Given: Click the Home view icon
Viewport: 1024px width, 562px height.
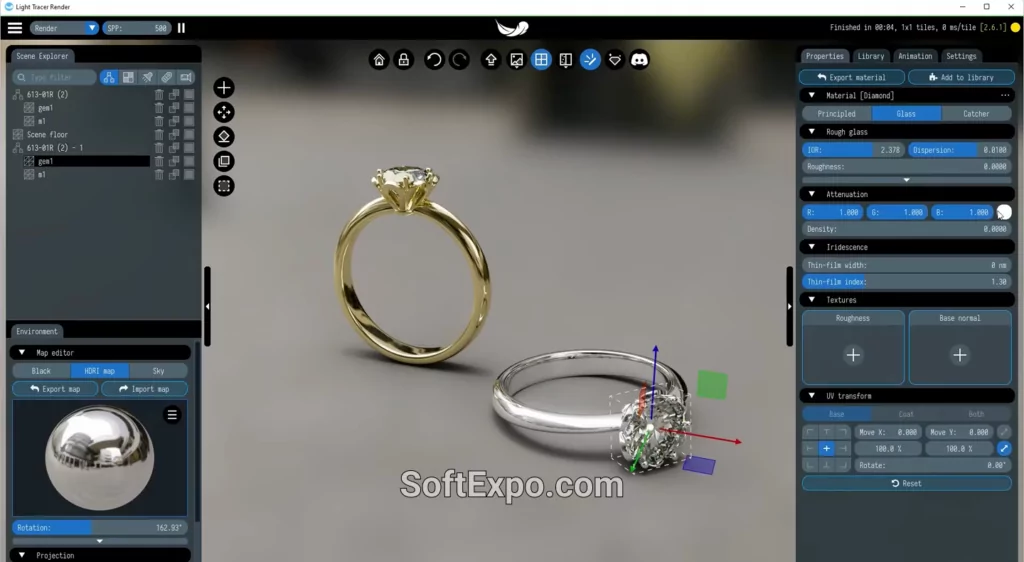Looking at the screenshot, I should (x=379, y=60).
